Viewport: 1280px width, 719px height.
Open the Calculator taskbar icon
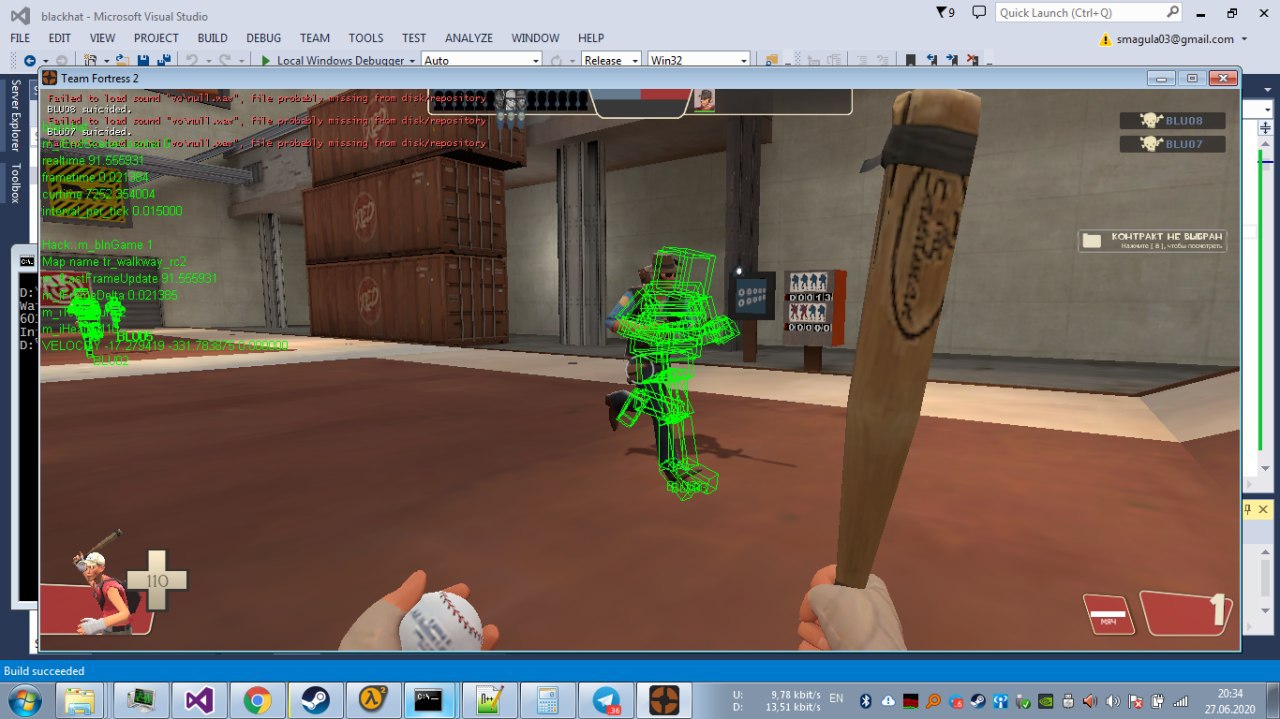click(547, 700)
